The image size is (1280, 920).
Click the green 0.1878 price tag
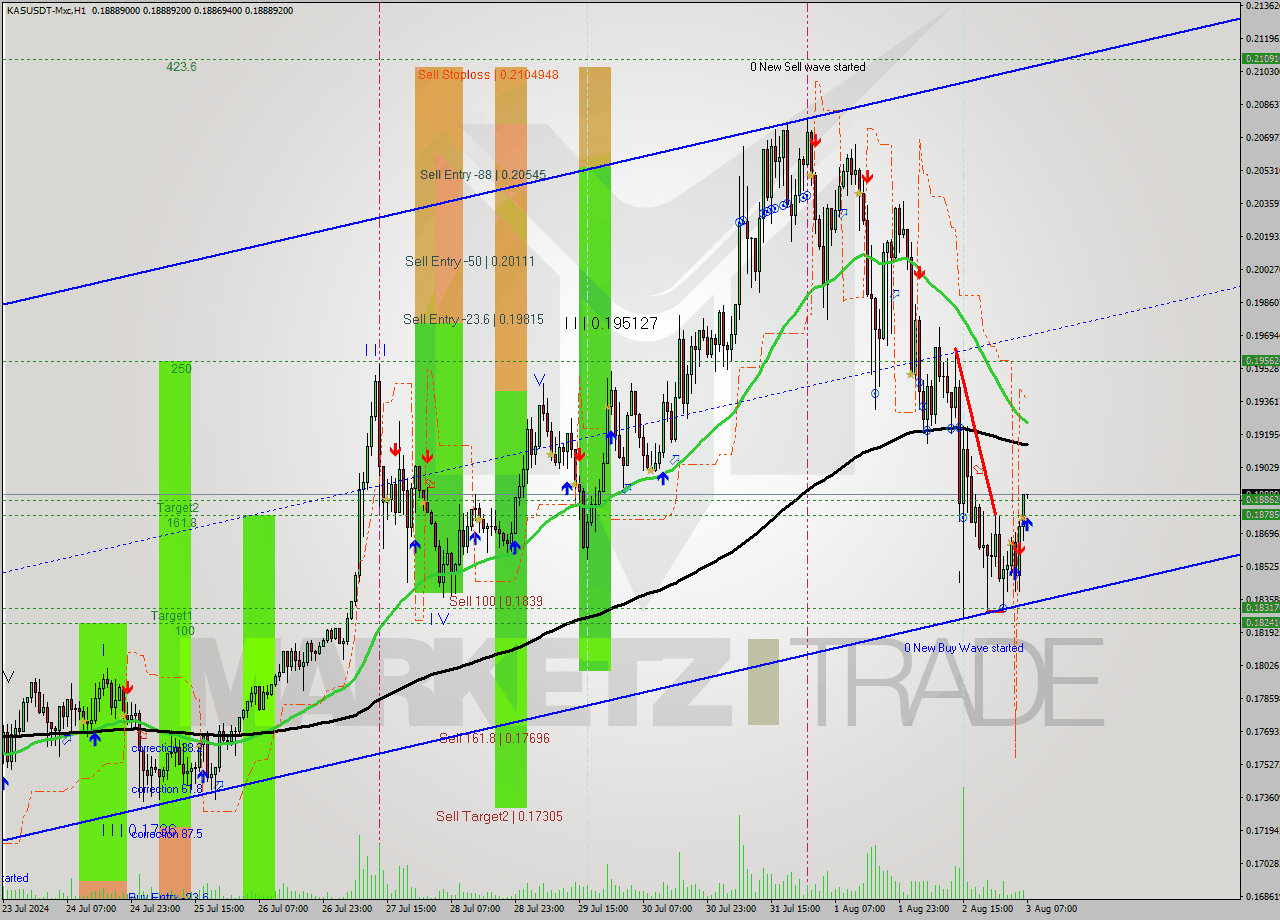(1260, 514)
